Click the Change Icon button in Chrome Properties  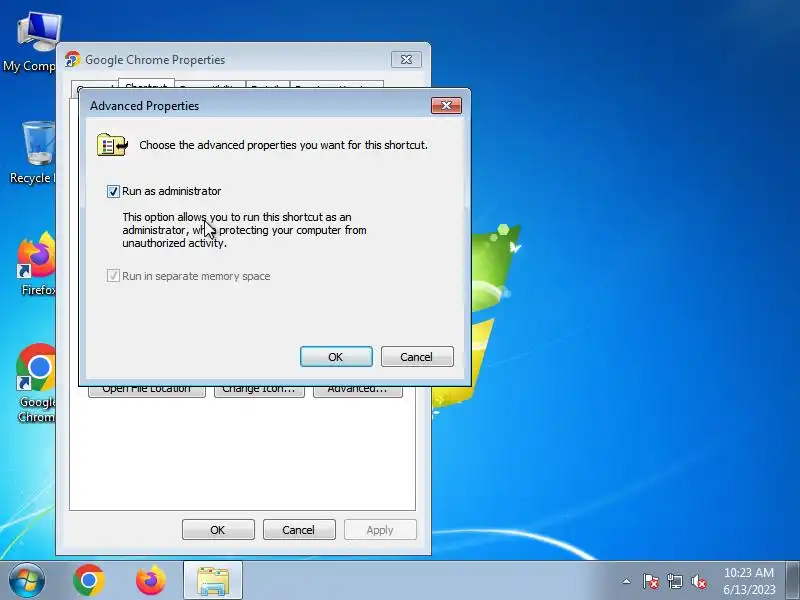[x=259, y=391]
